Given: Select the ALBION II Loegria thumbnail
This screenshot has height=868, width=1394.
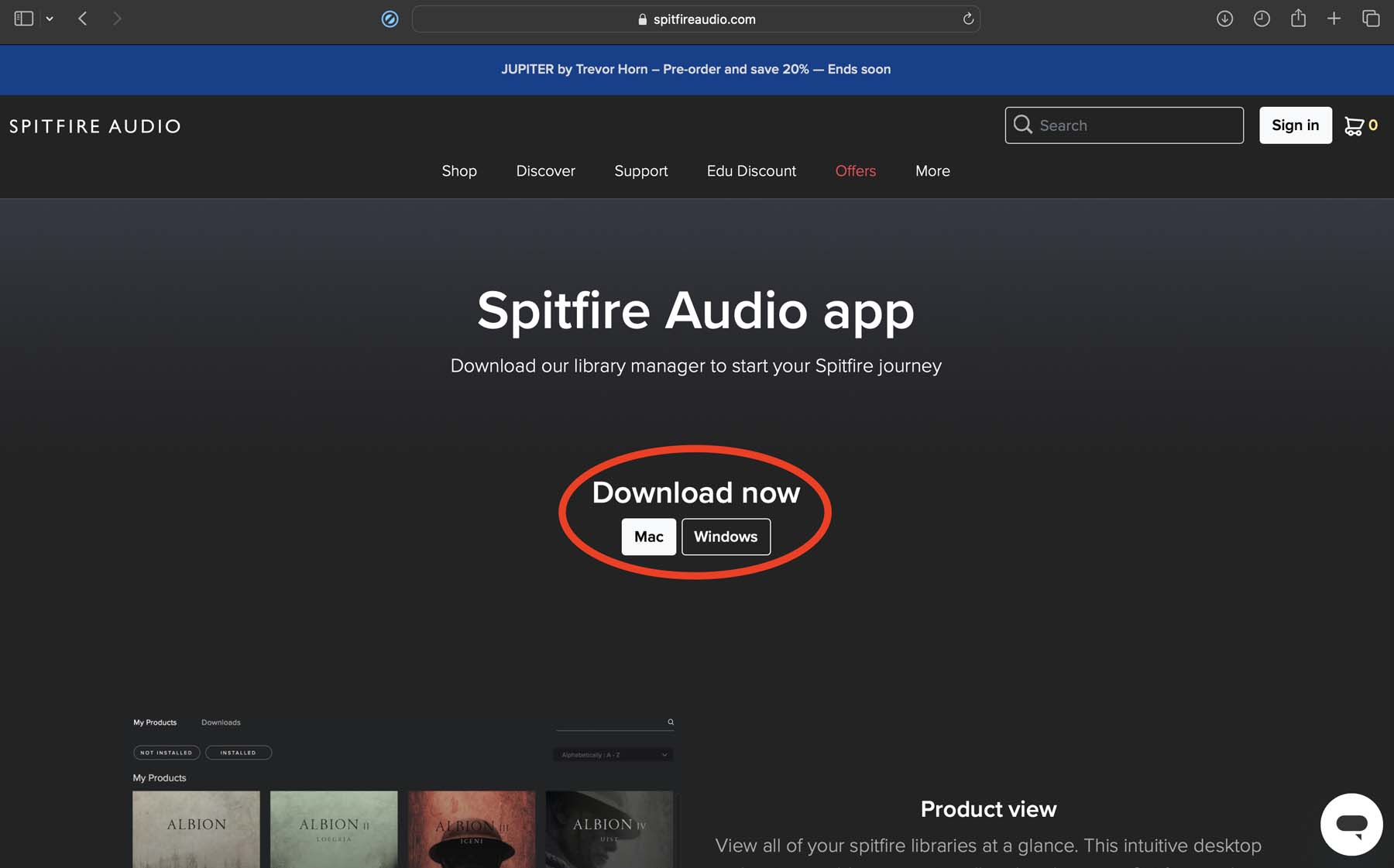Looking at the screenshot, I should [x=334, y=829].
